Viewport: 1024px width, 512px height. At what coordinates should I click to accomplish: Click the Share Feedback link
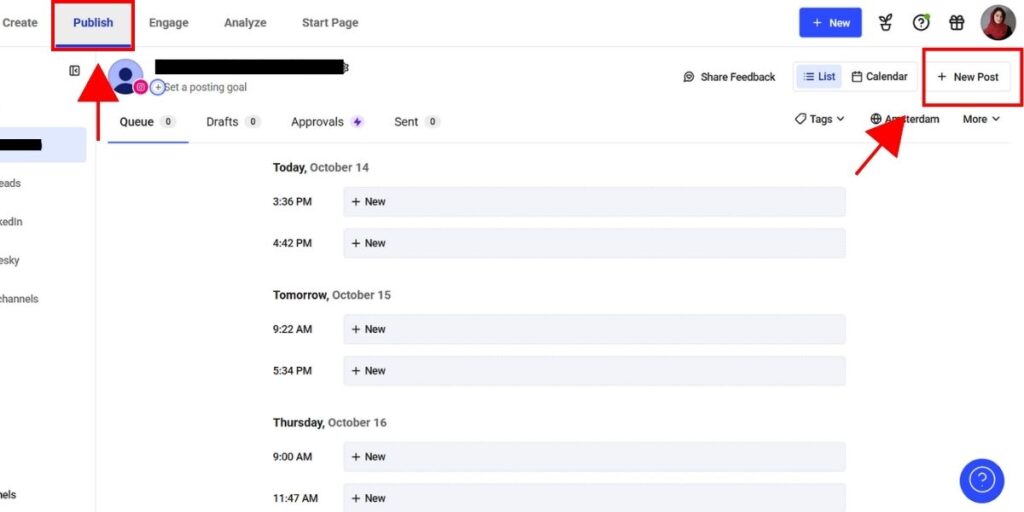729,77
